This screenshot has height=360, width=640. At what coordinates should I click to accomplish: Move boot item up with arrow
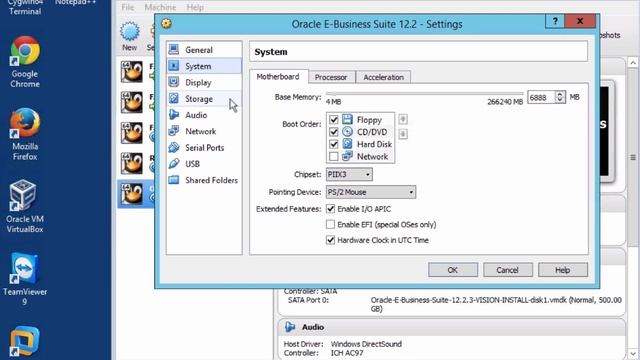pos(403,119)
